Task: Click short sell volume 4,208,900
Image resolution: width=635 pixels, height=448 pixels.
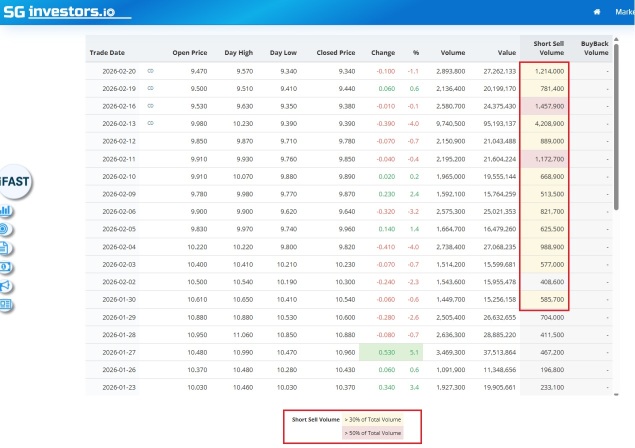Action: (x=549, y=124)
